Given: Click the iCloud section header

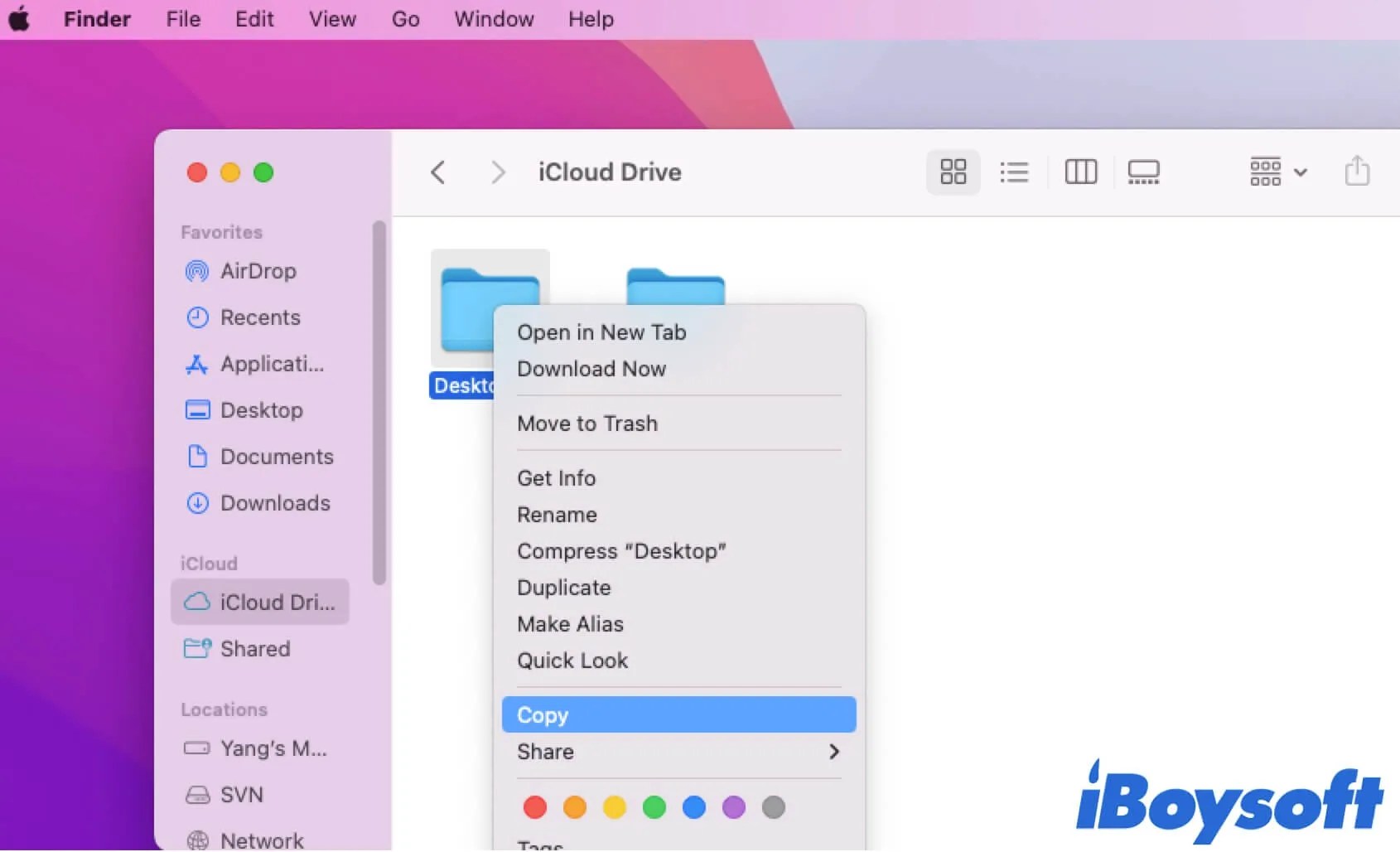Looking at the screenshot, I should tap(209, 564).
